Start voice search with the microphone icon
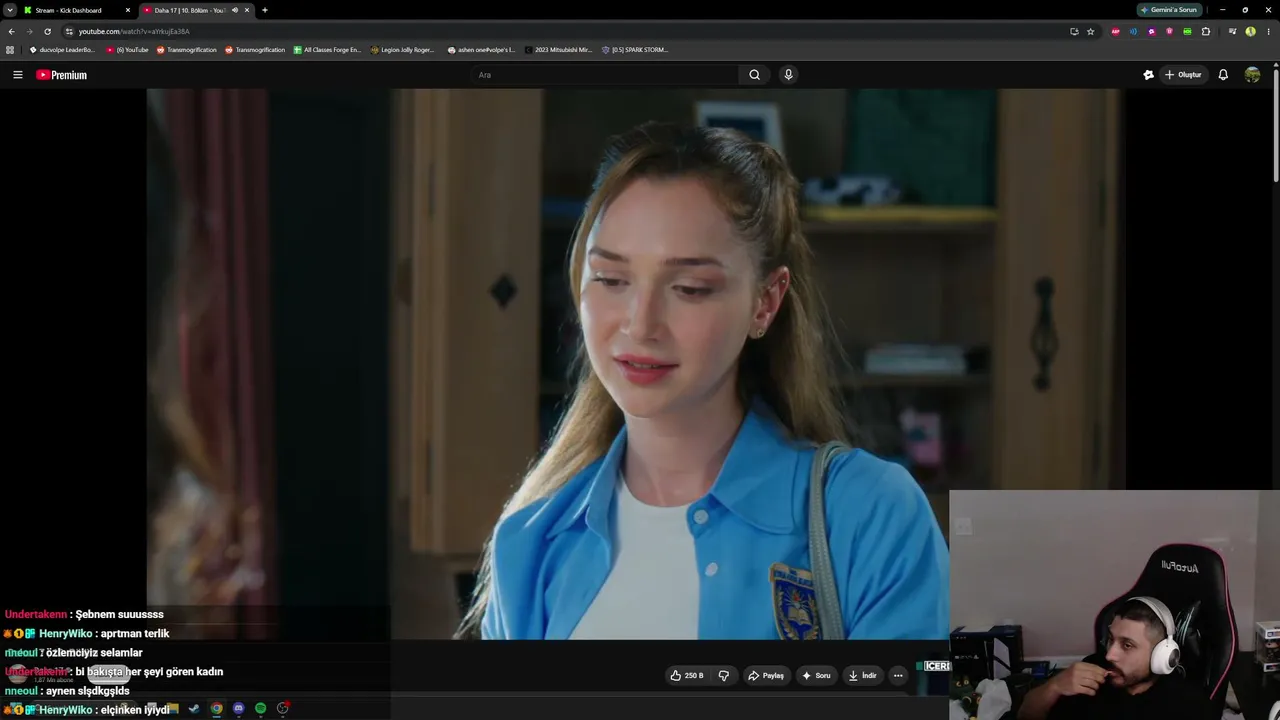Image resolution: width=1280 pixels, height=720 pixels. click(788, 75)
